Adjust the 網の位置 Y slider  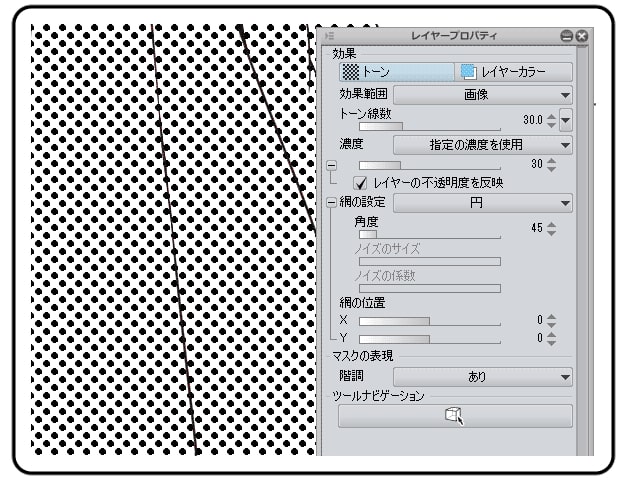pyautogui.click(x=430, y=339)
